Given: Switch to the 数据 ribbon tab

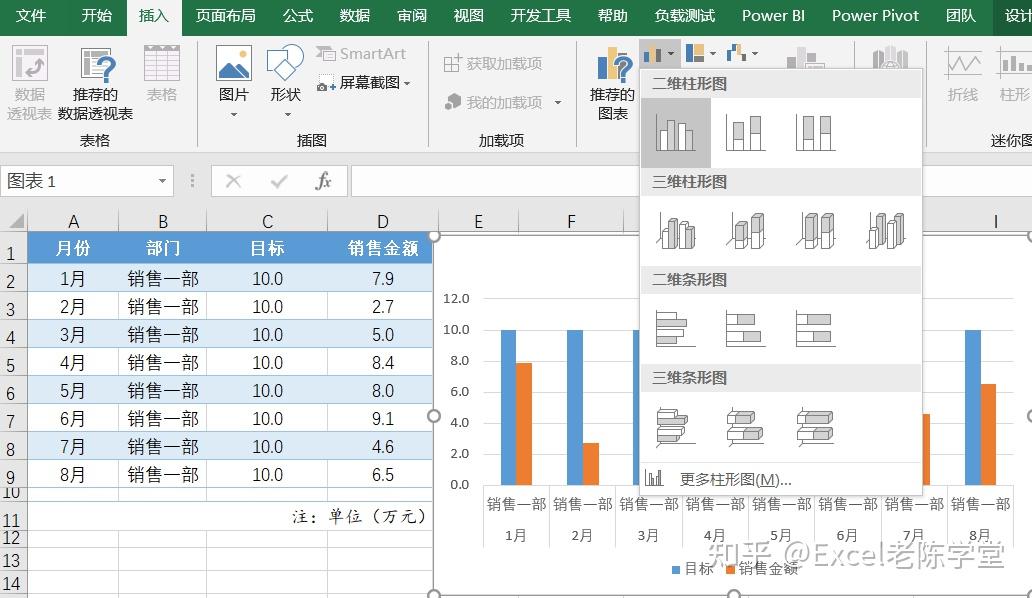Looking at the screenshot, I should point(354,16).
